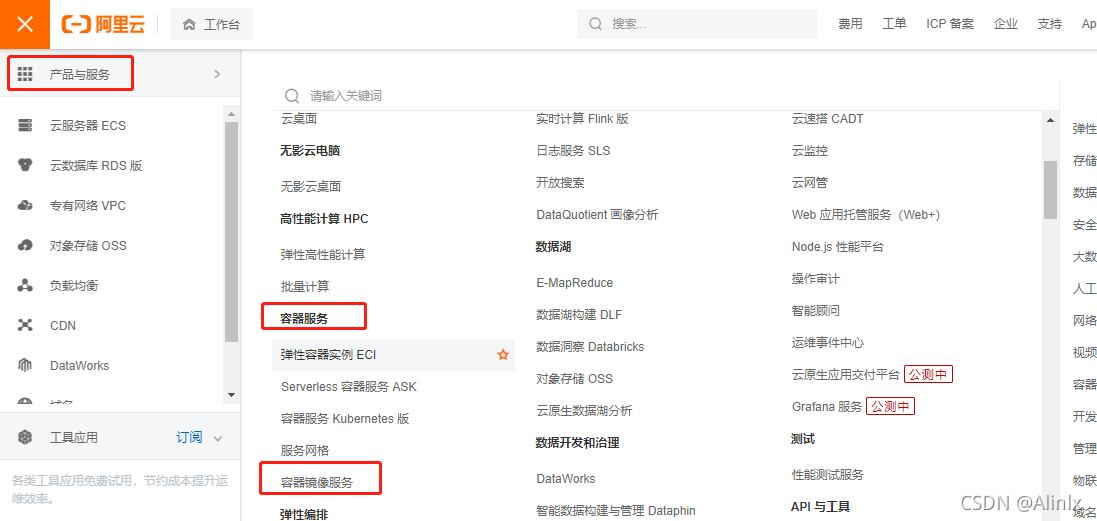
Task: Close the menu with the orange X button
Action: pos(24,24)
